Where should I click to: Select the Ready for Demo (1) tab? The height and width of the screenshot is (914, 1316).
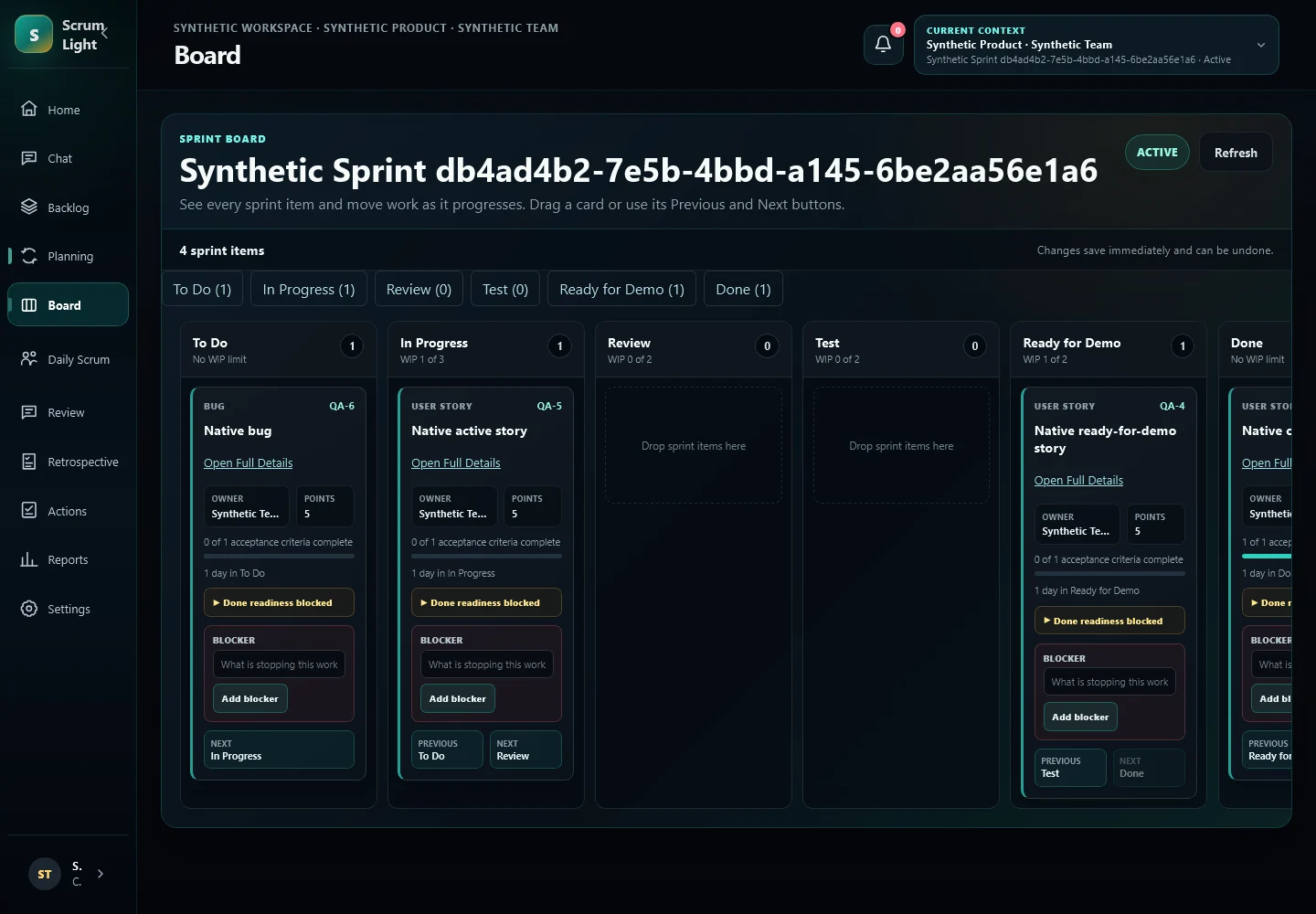tap(621, 289)
